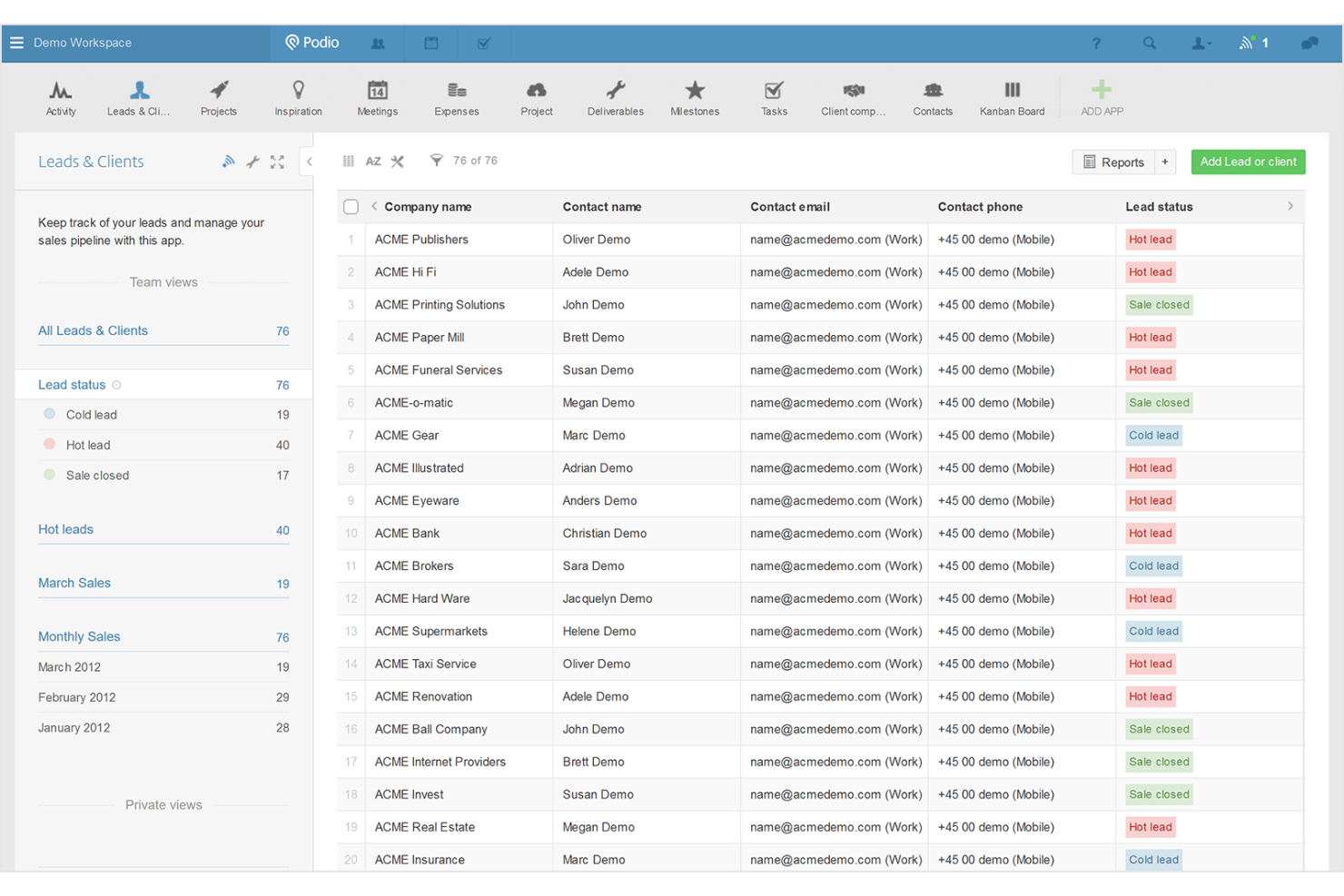
Task: Open the chat bubbles icon
Action: click(1309, 43)
